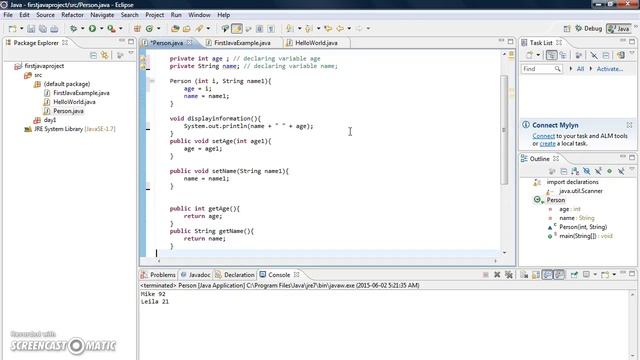Viewport: 640px width, 360px height.
Task: Click the Previous Annotation toolbar icon
Action: coord(309,29)
